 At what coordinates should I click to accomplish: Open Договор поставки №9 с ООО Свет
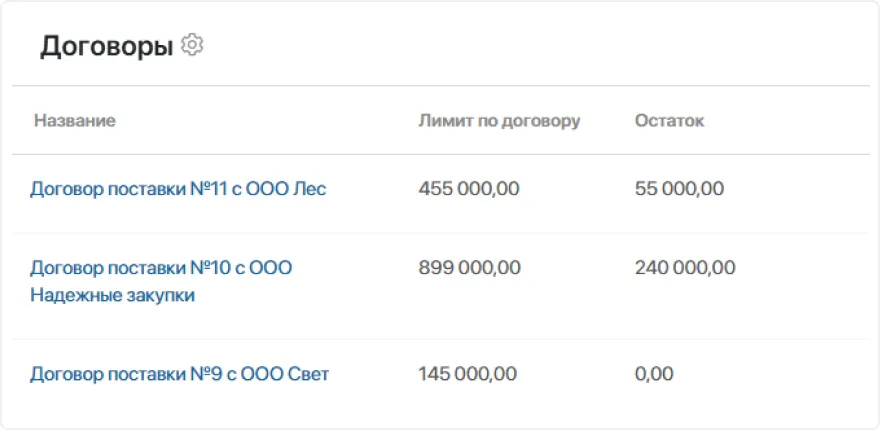pos(180,374)
